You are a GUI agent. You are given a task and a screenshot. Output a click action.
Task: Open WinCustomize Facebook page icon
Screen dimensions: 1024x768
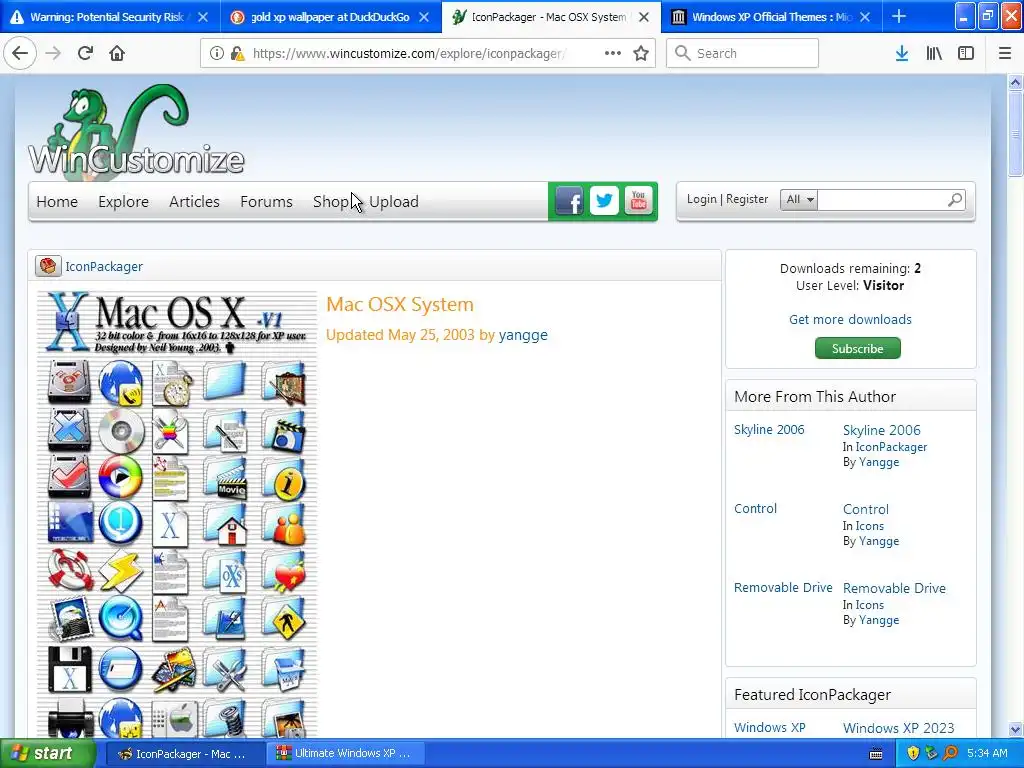click(569, 201)
